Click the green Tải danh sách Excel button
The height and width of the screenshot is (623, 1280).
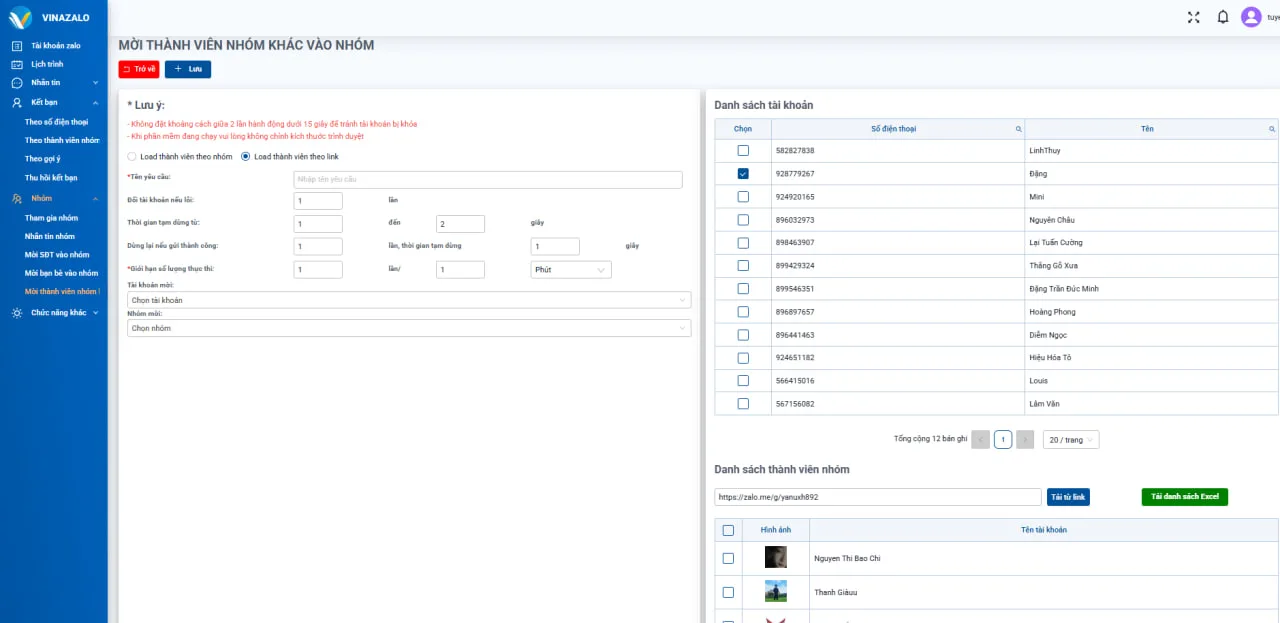(x=1184, y=497)
